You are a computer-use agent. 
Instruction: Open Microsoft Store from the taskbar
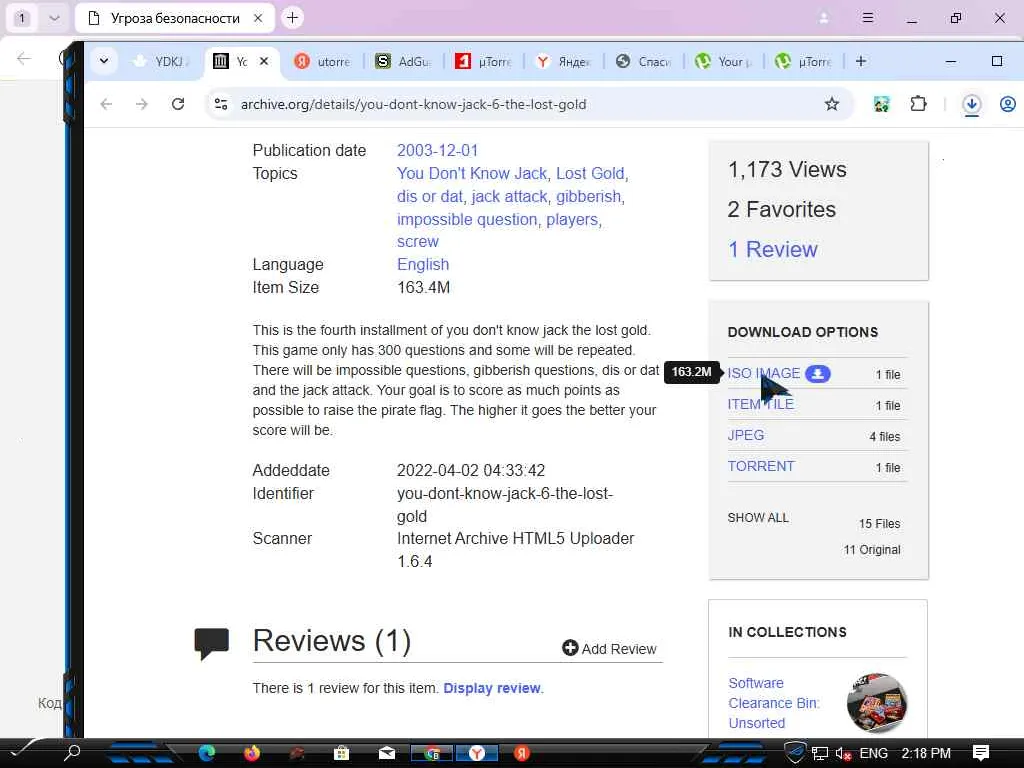[x=342, y=753]
